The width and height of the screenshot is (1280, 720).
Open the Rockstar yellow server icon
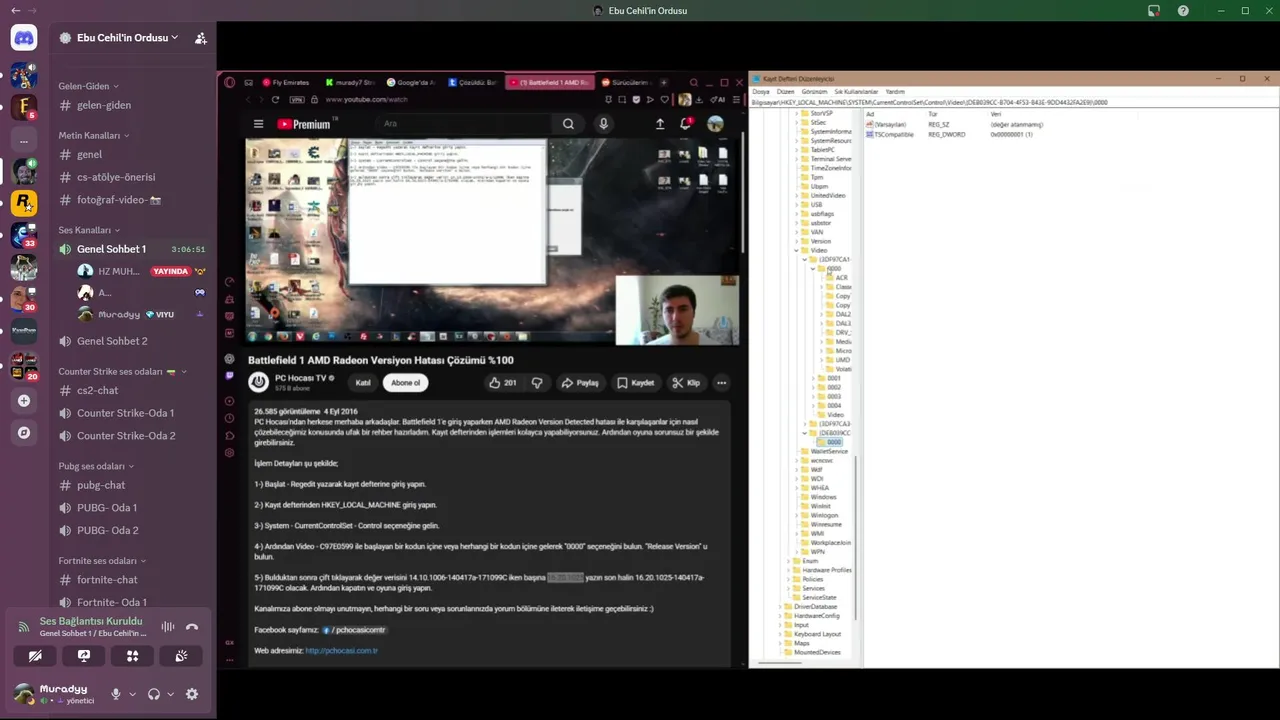coord(24,203)
